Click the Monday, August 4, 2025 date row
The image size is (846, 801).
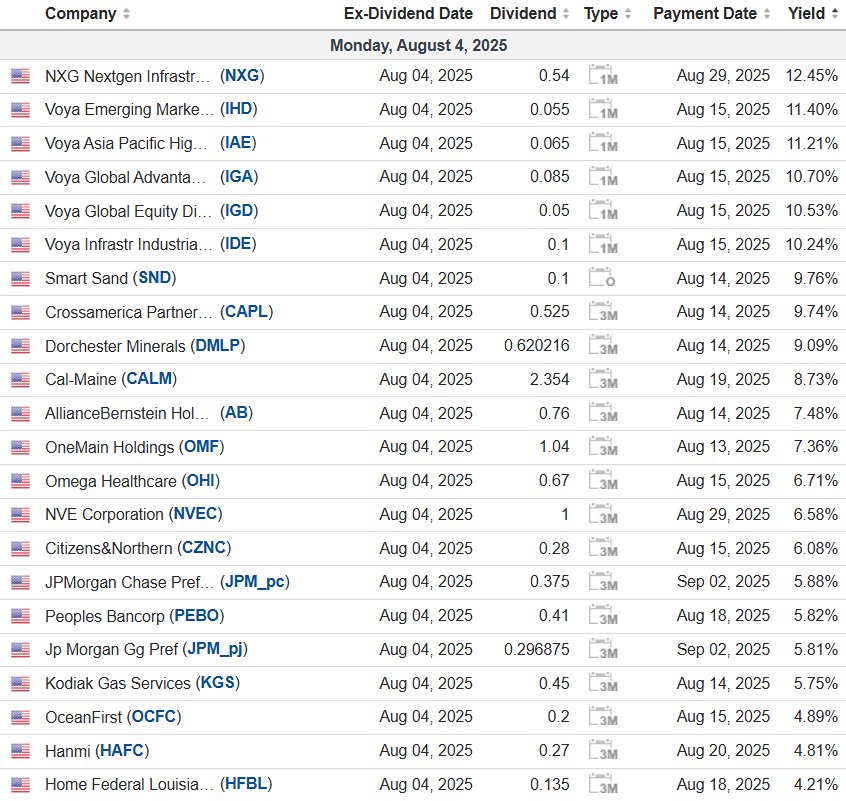click(x=419, y=45)
